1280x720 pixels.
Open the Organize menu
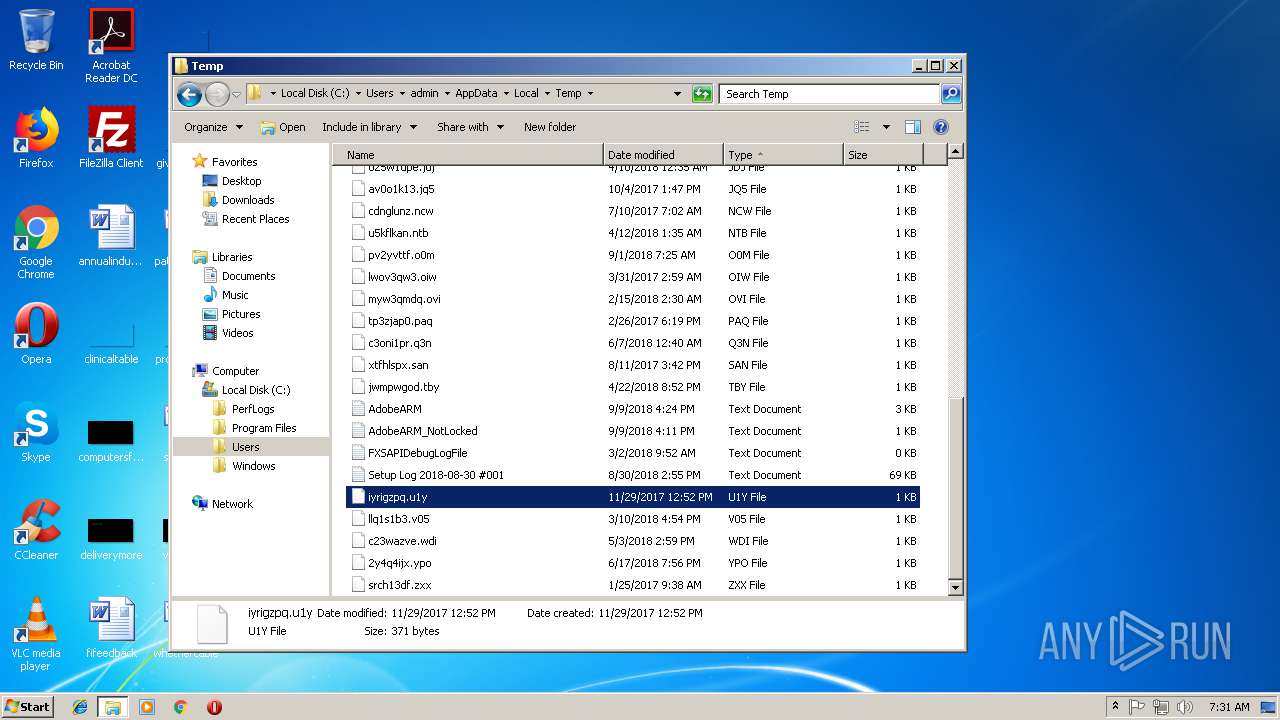(213, 127)
